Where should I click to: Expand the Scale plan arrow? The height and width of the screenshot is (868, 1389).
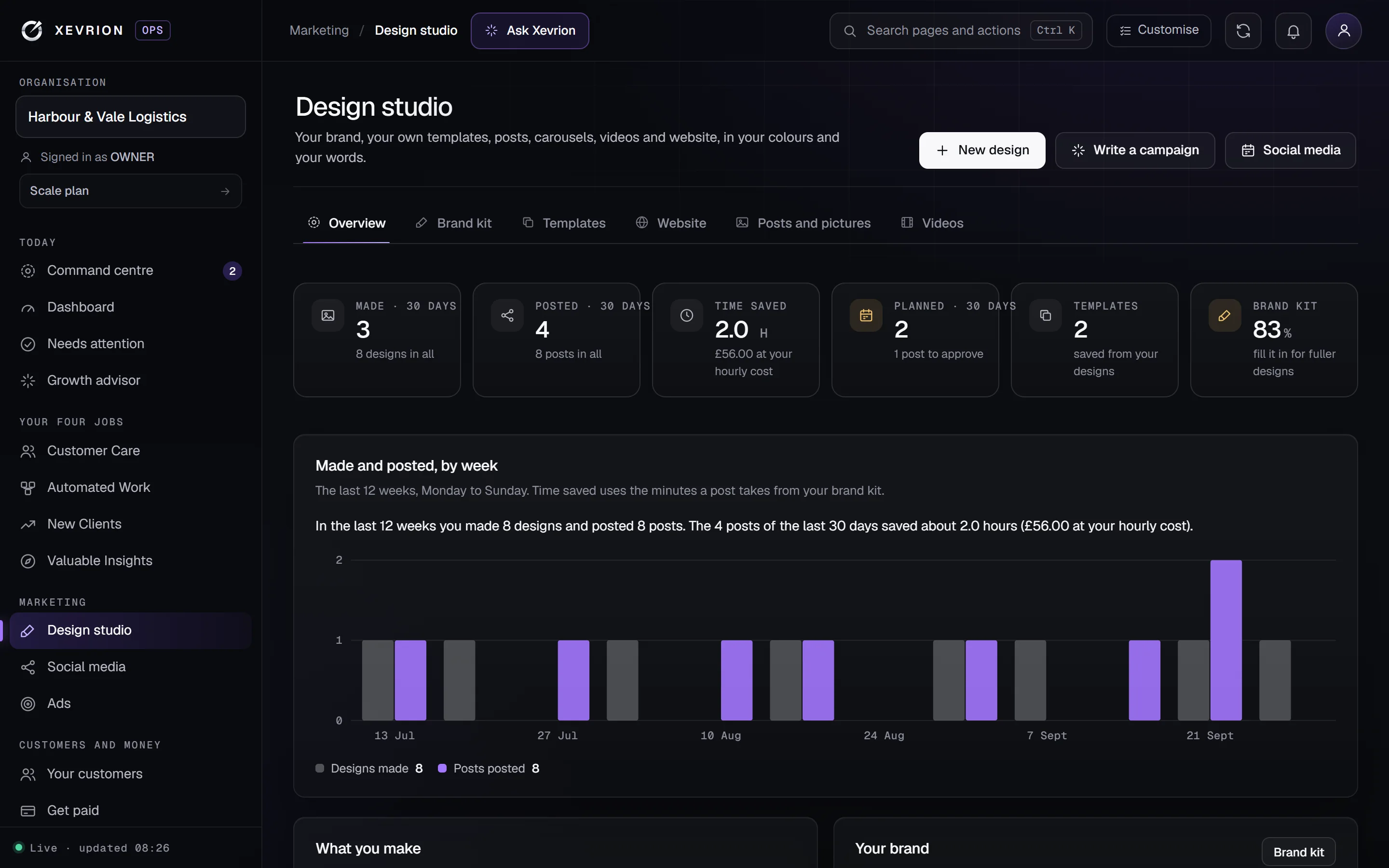[x=225, y=191]
